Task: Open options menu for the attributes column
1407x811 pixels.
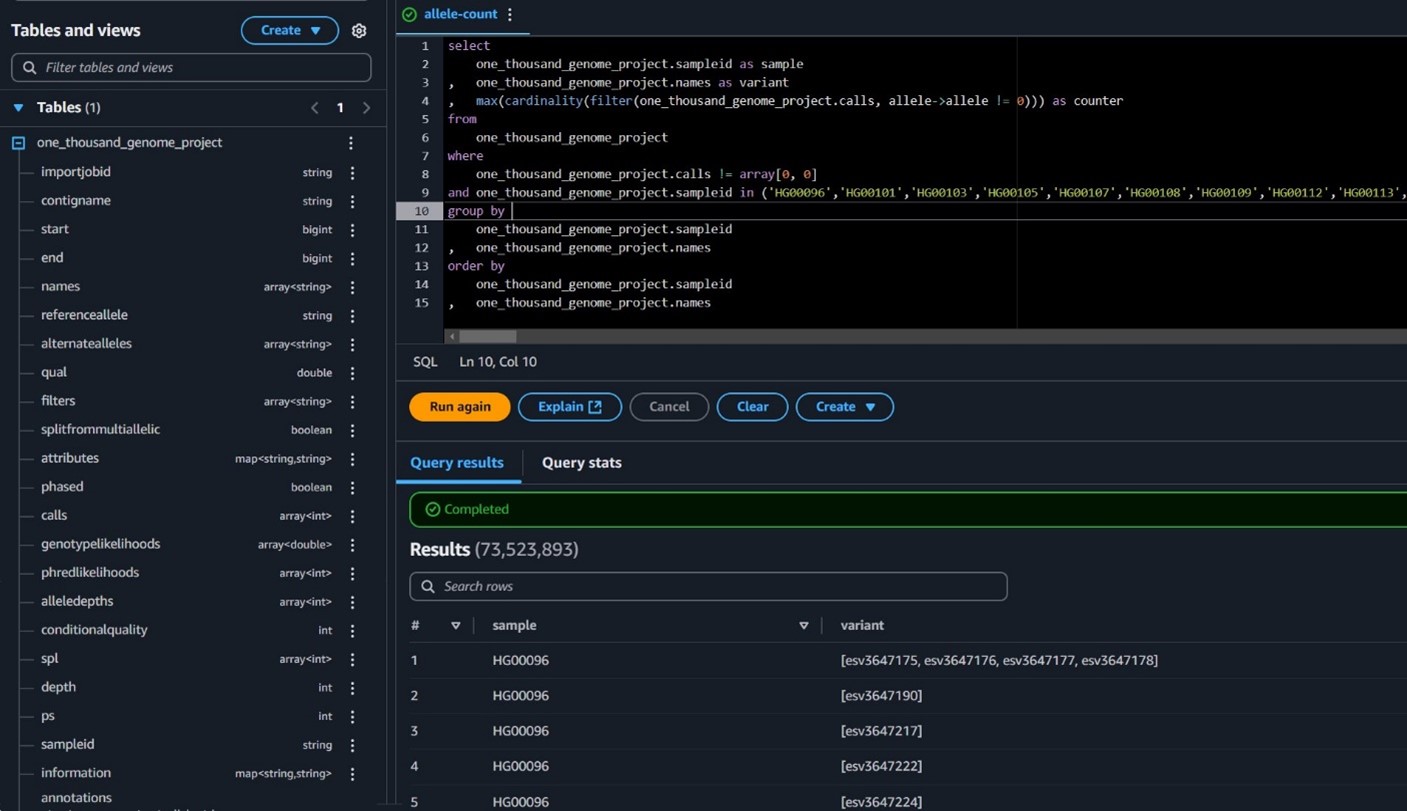Action: 352,458
